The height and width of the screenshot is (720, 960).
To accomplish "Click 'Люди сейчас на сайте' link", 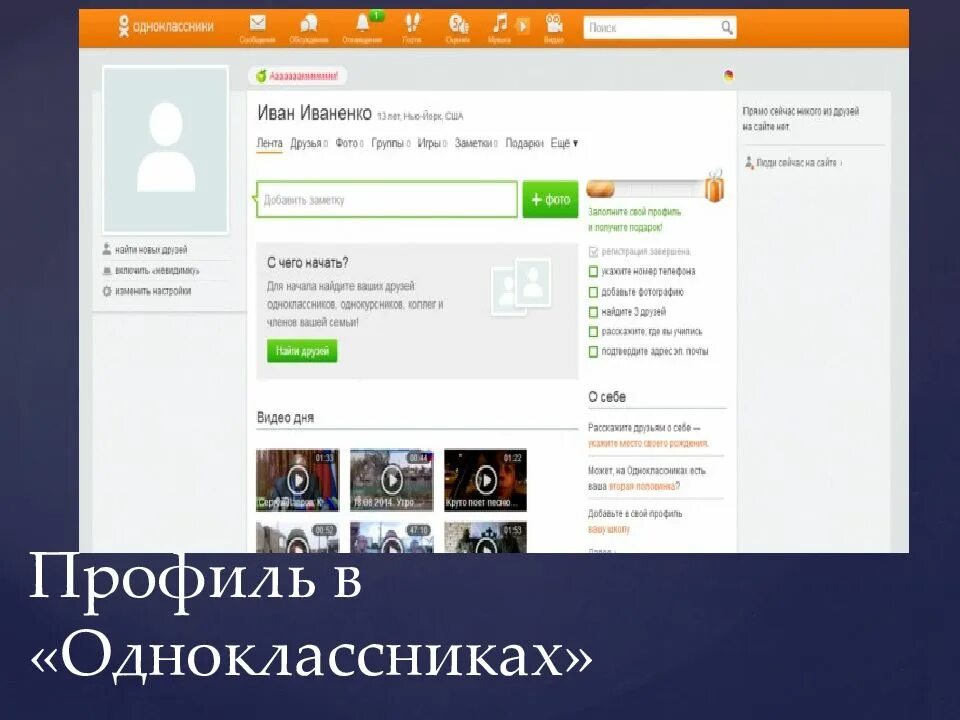I will (x=796, y=163).
